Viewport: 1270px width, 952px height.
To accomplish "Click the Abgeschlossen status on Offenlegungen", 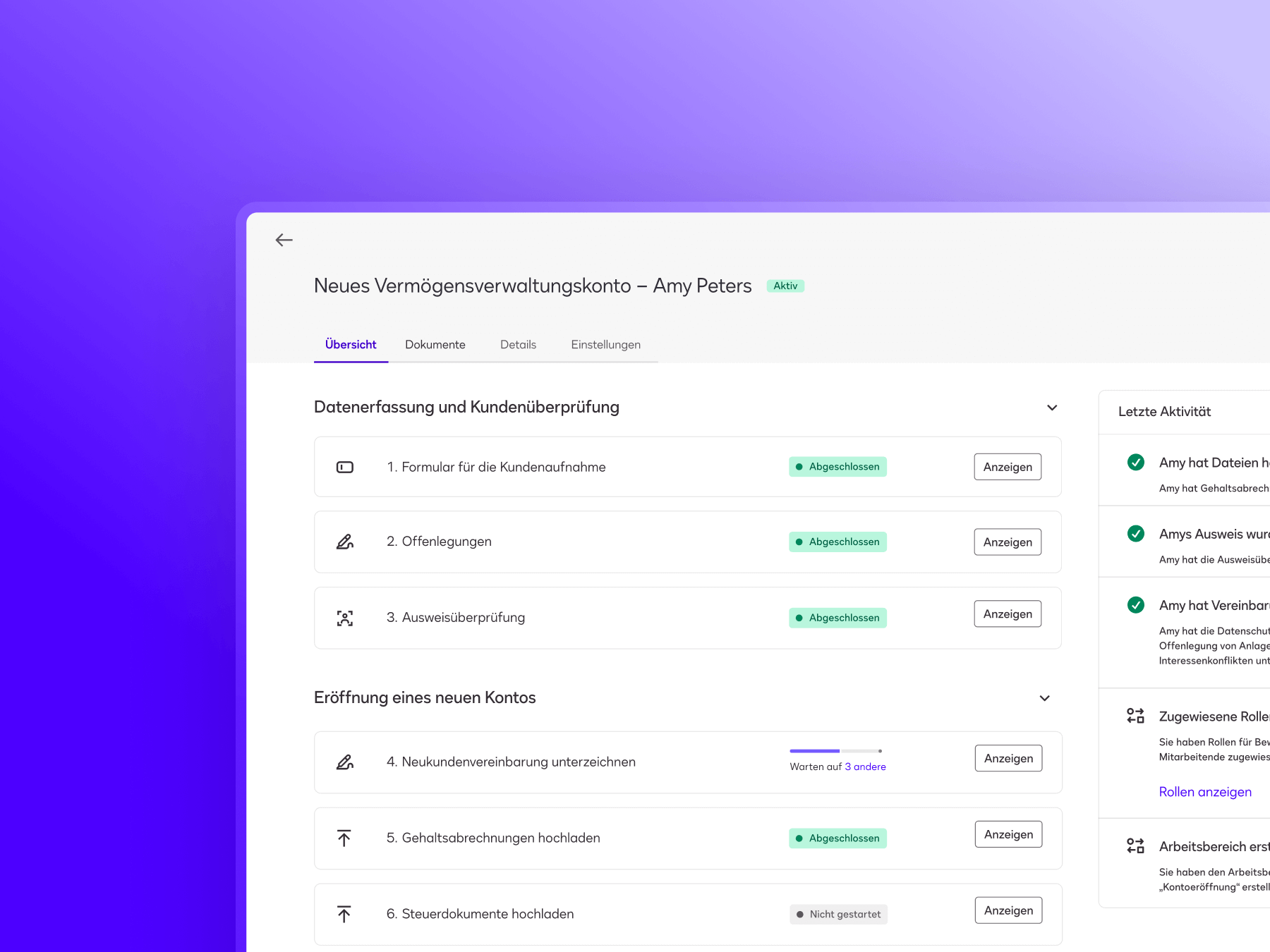I will [x=837, y=542].
